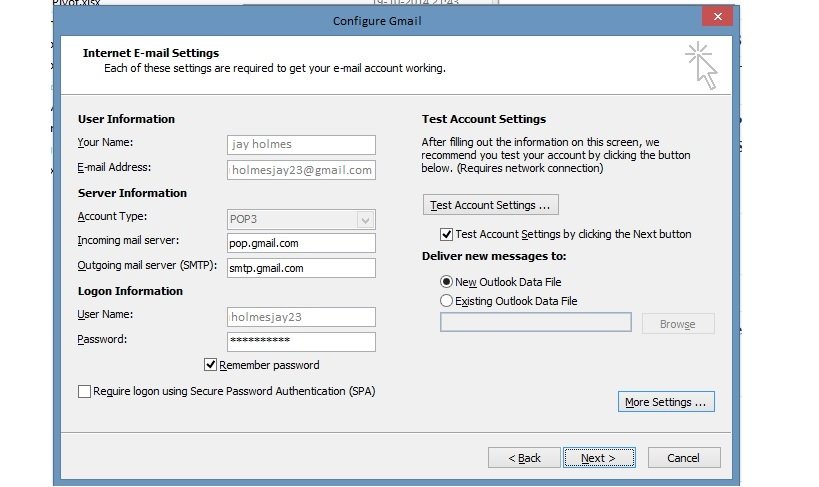Viewport: 819px width, 487px height.
Task: Select New Outlook Data File option
Action: 446,282
